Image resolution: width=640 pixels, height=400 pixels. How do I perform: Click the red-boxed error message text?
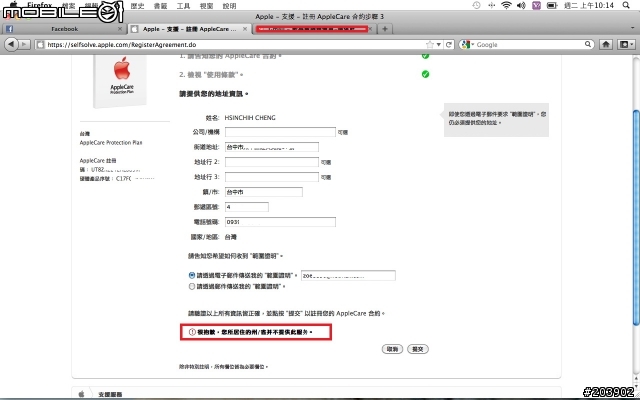click(255, 332)
